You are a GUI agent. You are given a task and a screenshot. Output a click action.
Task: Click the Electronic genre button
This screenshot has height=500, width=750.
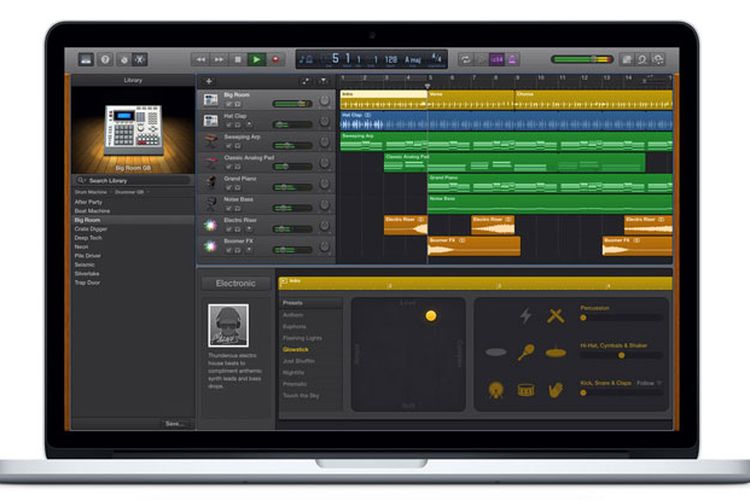pyautogui.click(x=235, y=284)
